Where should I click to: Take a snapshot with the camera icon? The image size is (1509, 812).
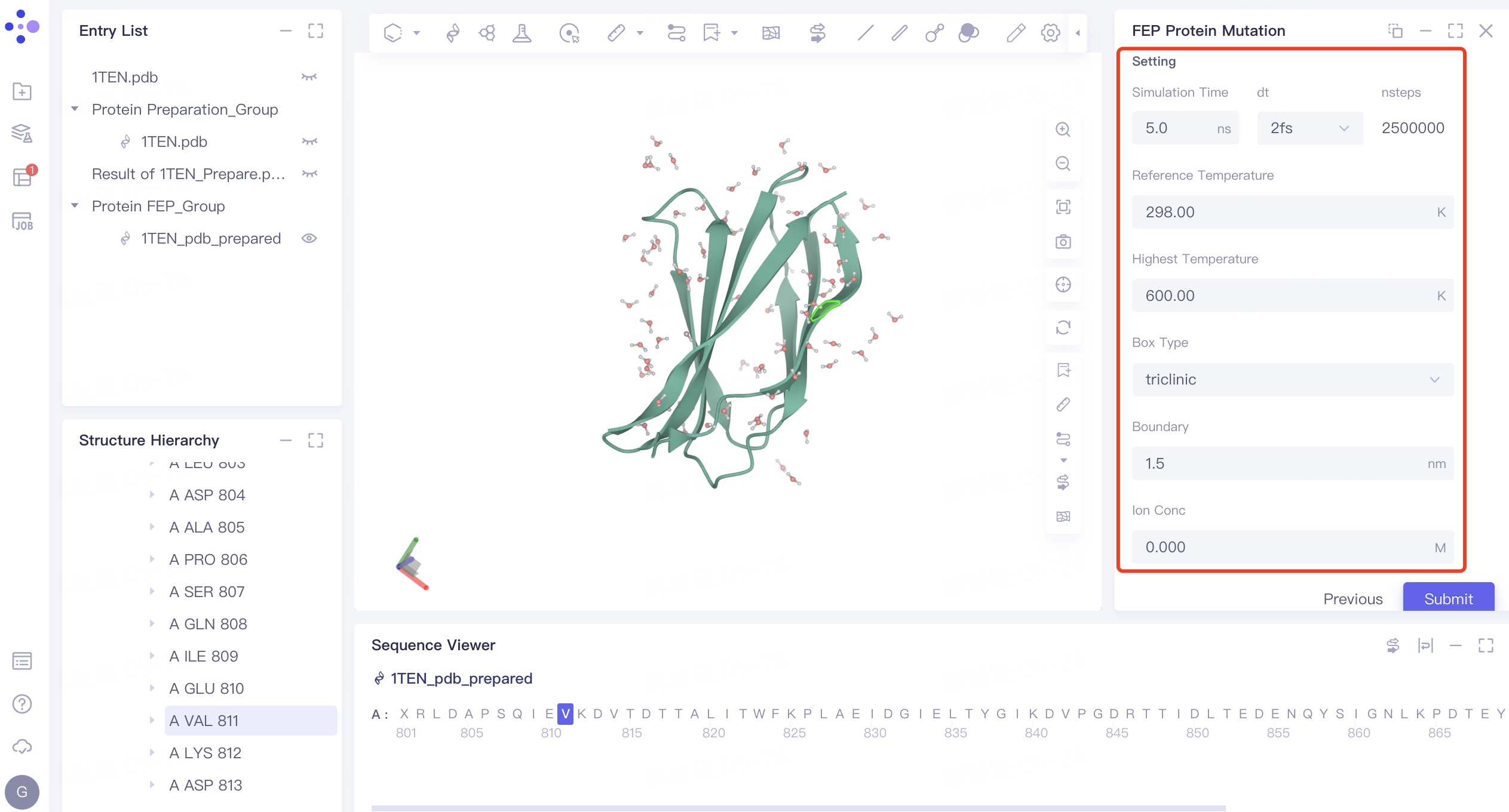(x=1063, y=242)
